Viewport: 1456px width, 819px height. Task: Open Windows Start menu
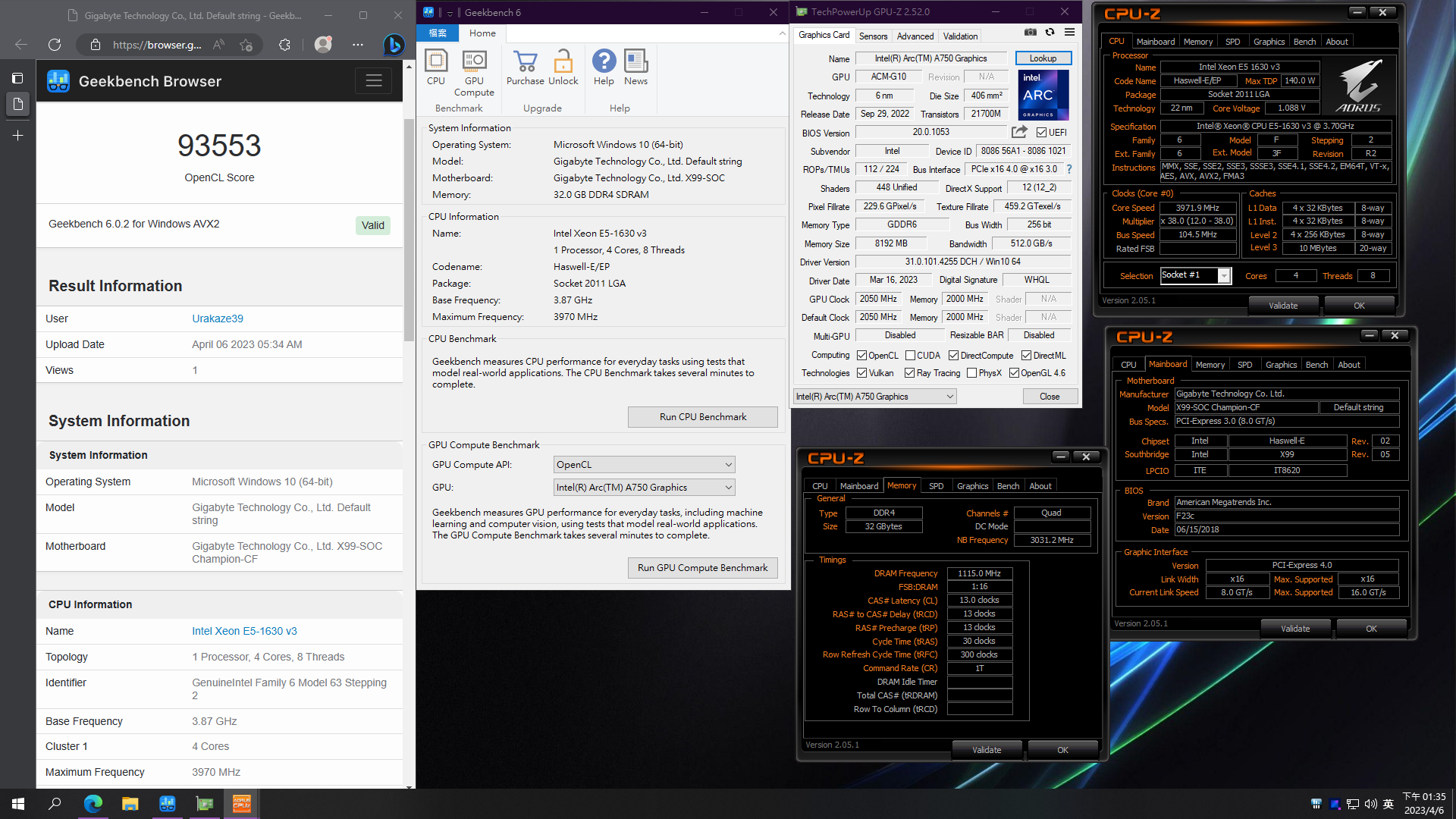[x=18, y=804]
